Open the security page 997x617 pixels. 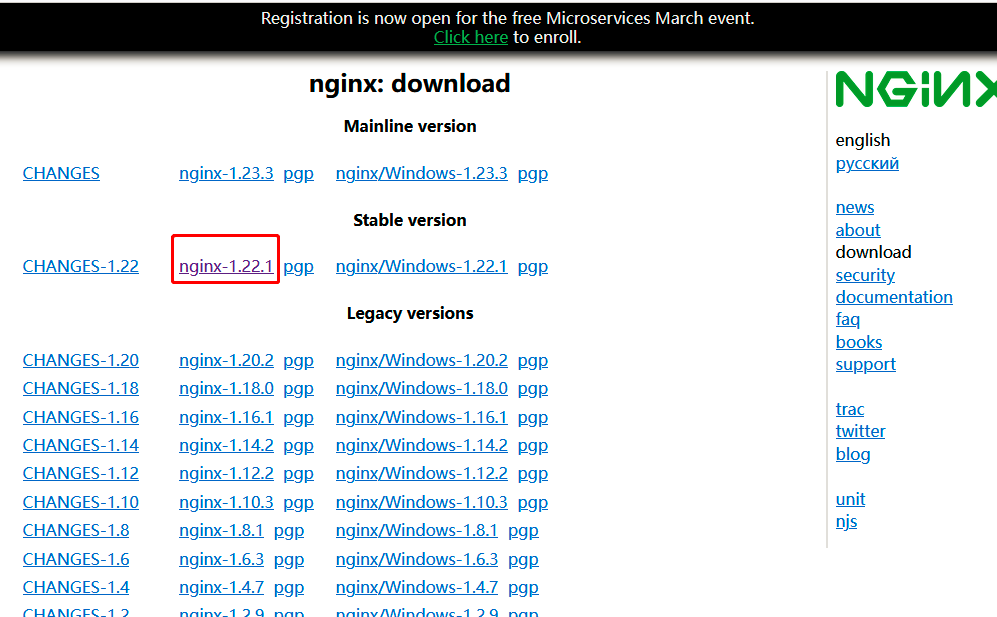pyautogui.click(x=865, y=275)
